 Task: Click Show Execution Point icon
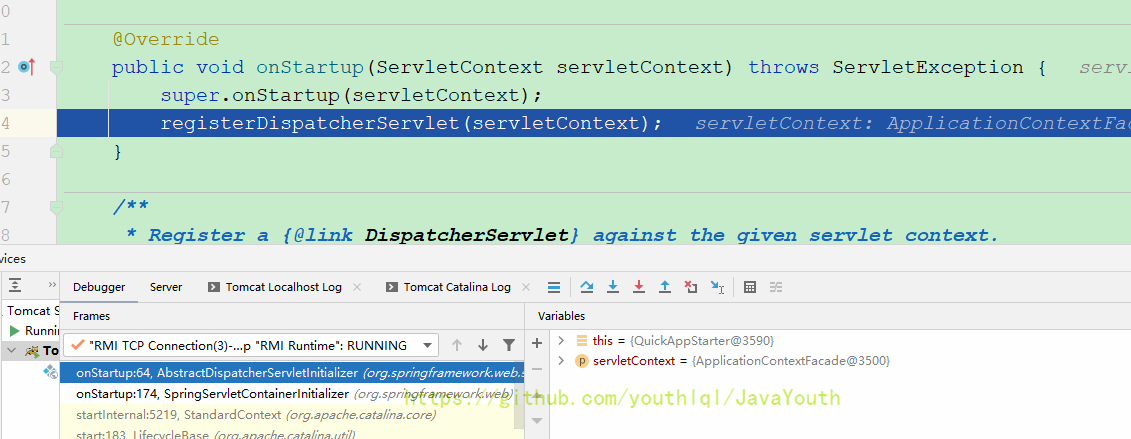click(x=554, y=287)
